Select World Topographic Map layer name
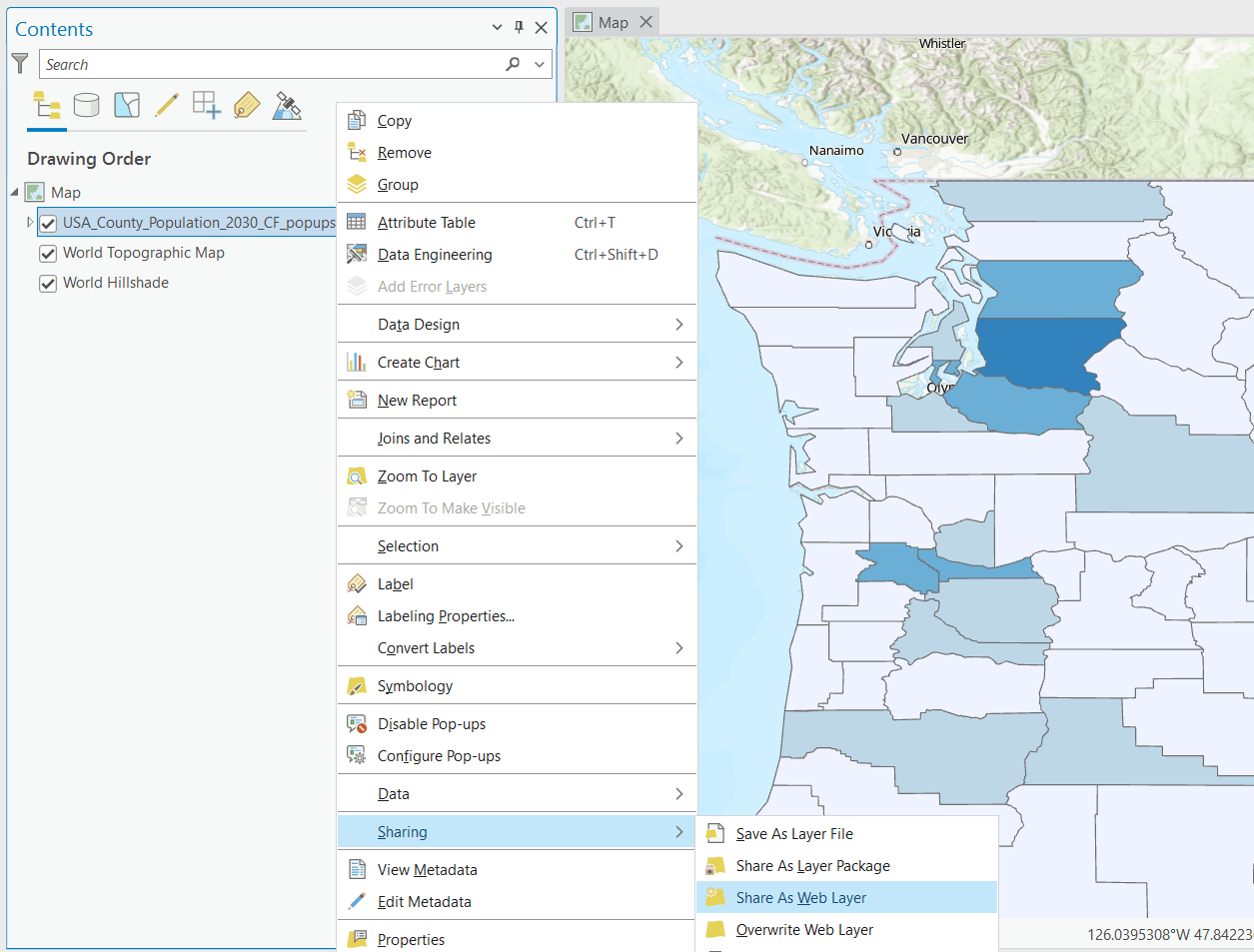 pyautogui.click(x=144, y=253)
